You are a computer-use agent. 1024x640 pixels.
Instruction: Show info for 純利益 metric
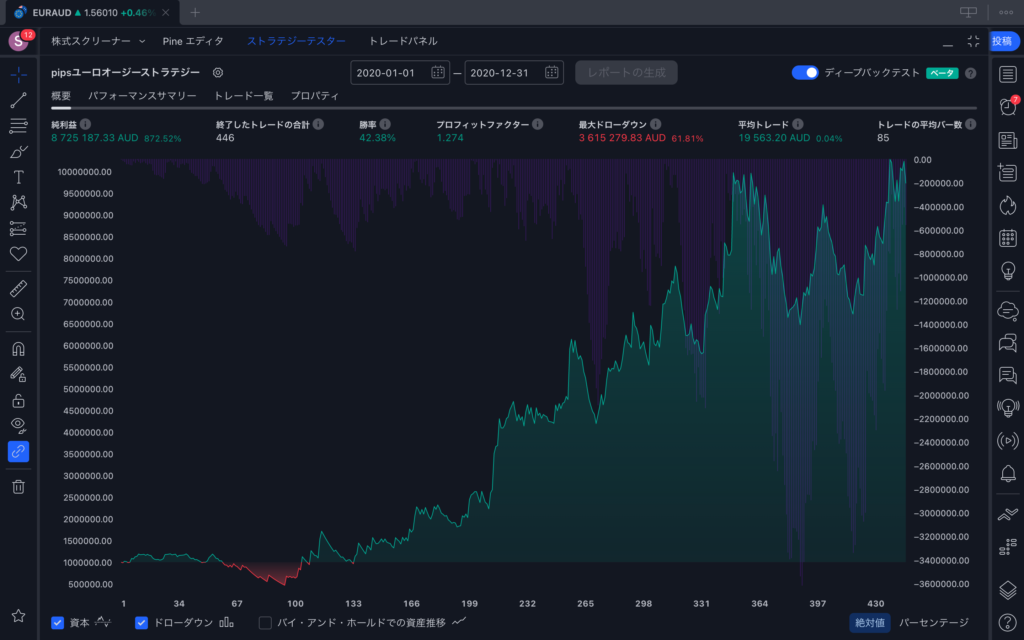[86, 124]
